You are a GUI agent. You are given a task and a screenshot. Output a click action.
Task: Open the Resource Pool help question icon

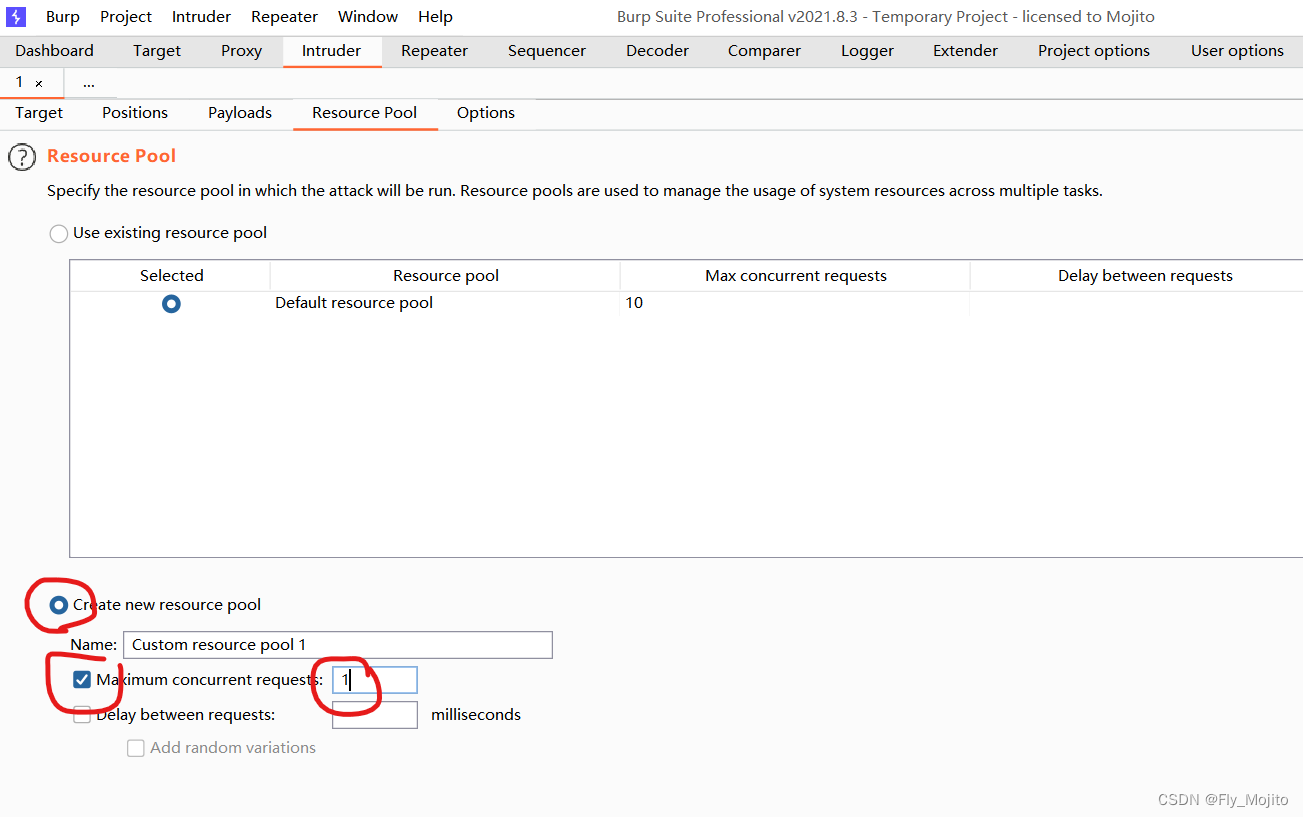pos(22,157)
